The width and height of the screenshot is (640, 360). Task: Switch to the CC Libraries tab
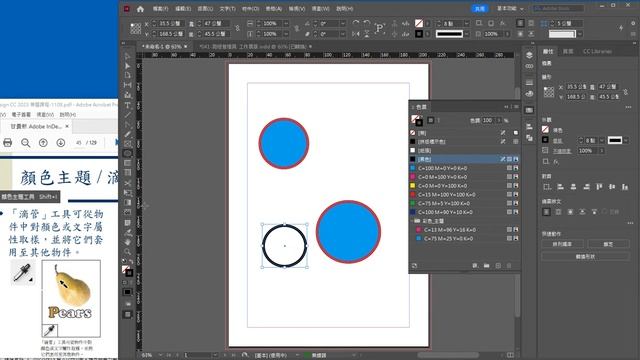coord(597,51)
